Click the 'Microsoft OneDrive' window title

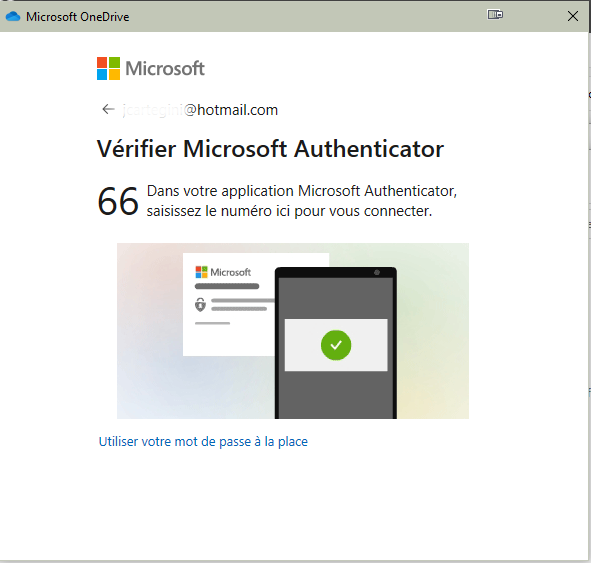point(78,17)
